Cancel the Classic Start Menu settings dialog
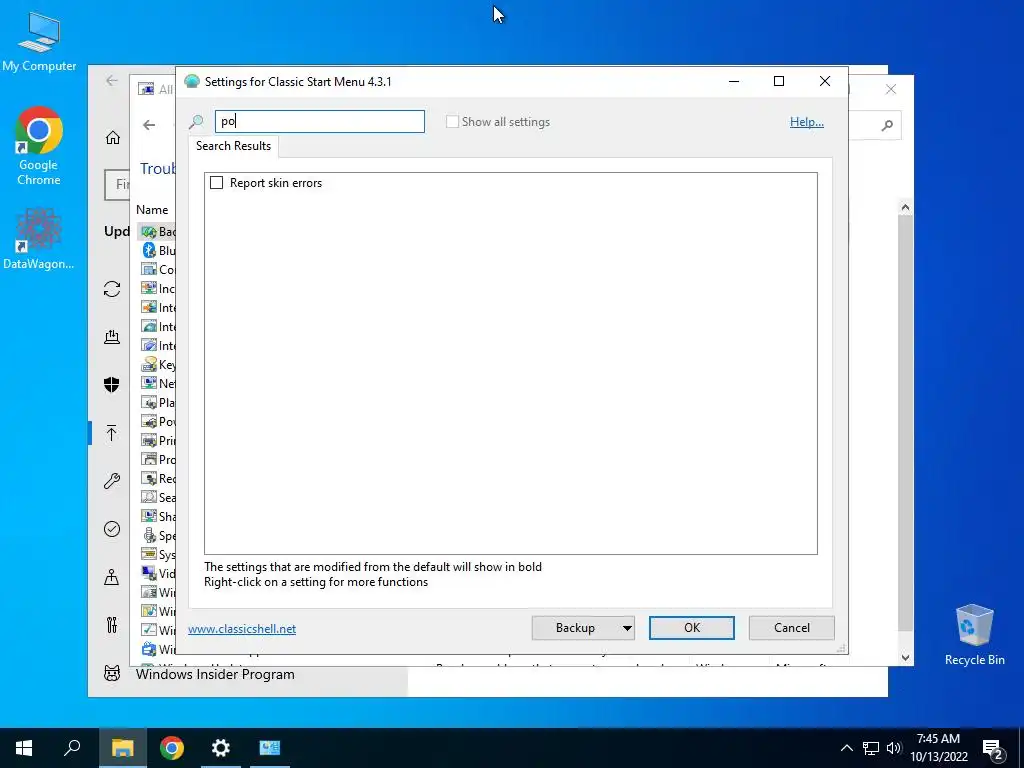Viewport: 1024px width, 768px height. pyautogui.click(x=792, y=628)
